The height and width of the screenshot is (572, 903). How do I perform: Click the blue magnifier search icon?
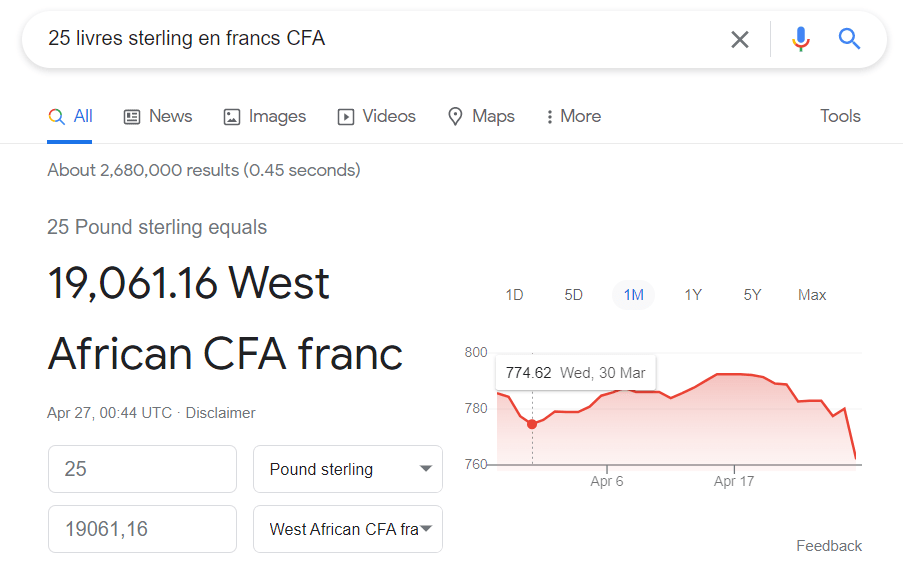[x=850, y=39]
